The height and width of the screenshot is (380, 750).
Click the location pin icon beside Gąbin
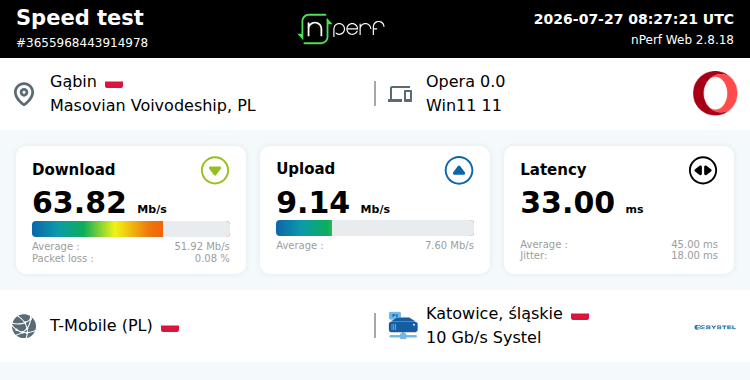coord(24,94)
